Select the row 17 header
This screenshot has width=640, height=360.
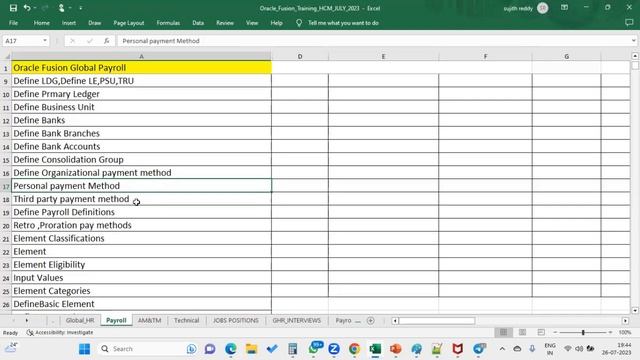6,186
